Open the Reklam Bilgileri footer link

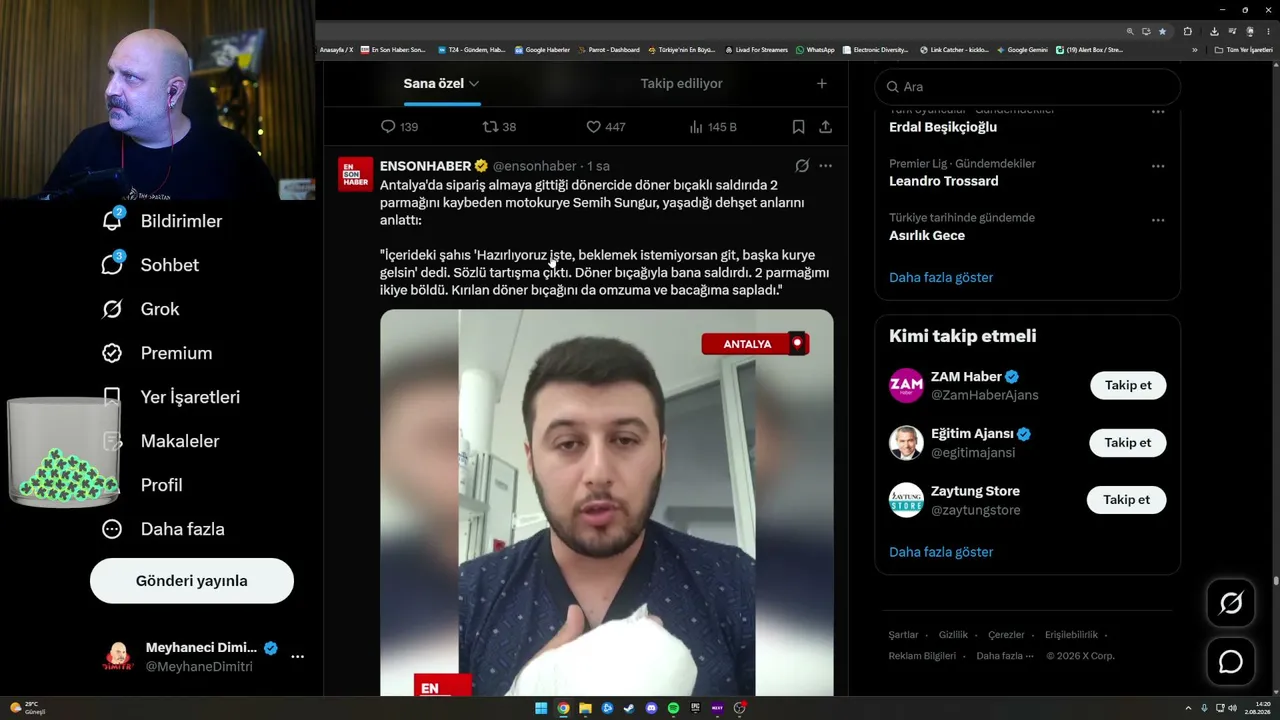[922, 656]
